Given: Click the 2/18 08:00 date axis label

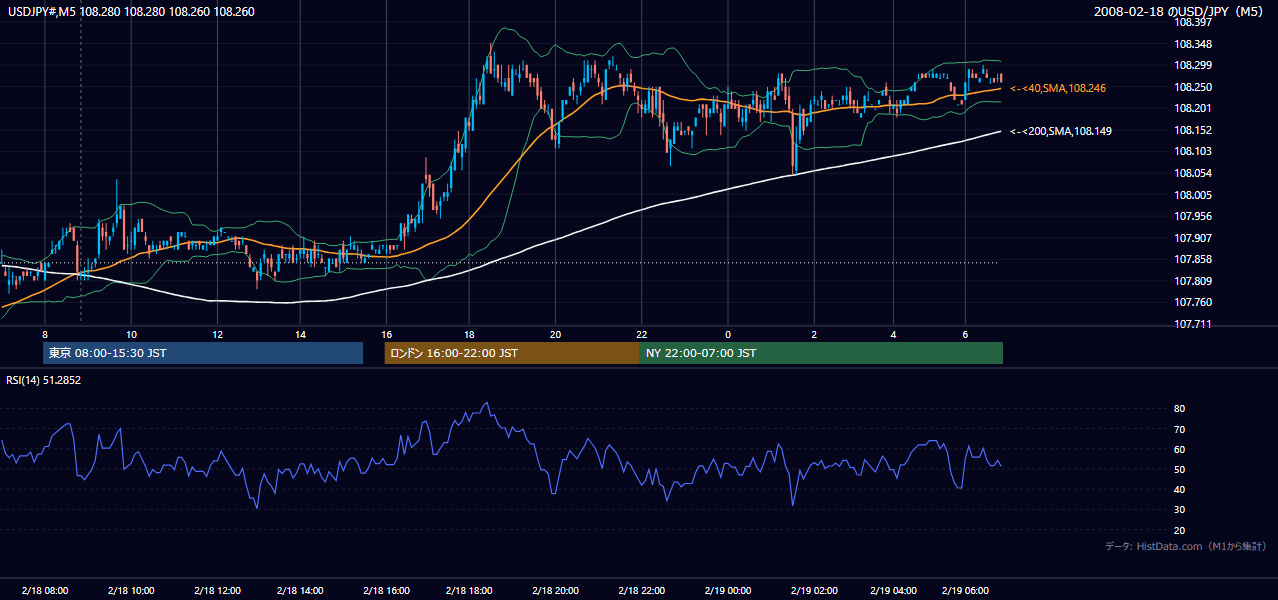Looking at the screenshot, I should tap(47, 591).
